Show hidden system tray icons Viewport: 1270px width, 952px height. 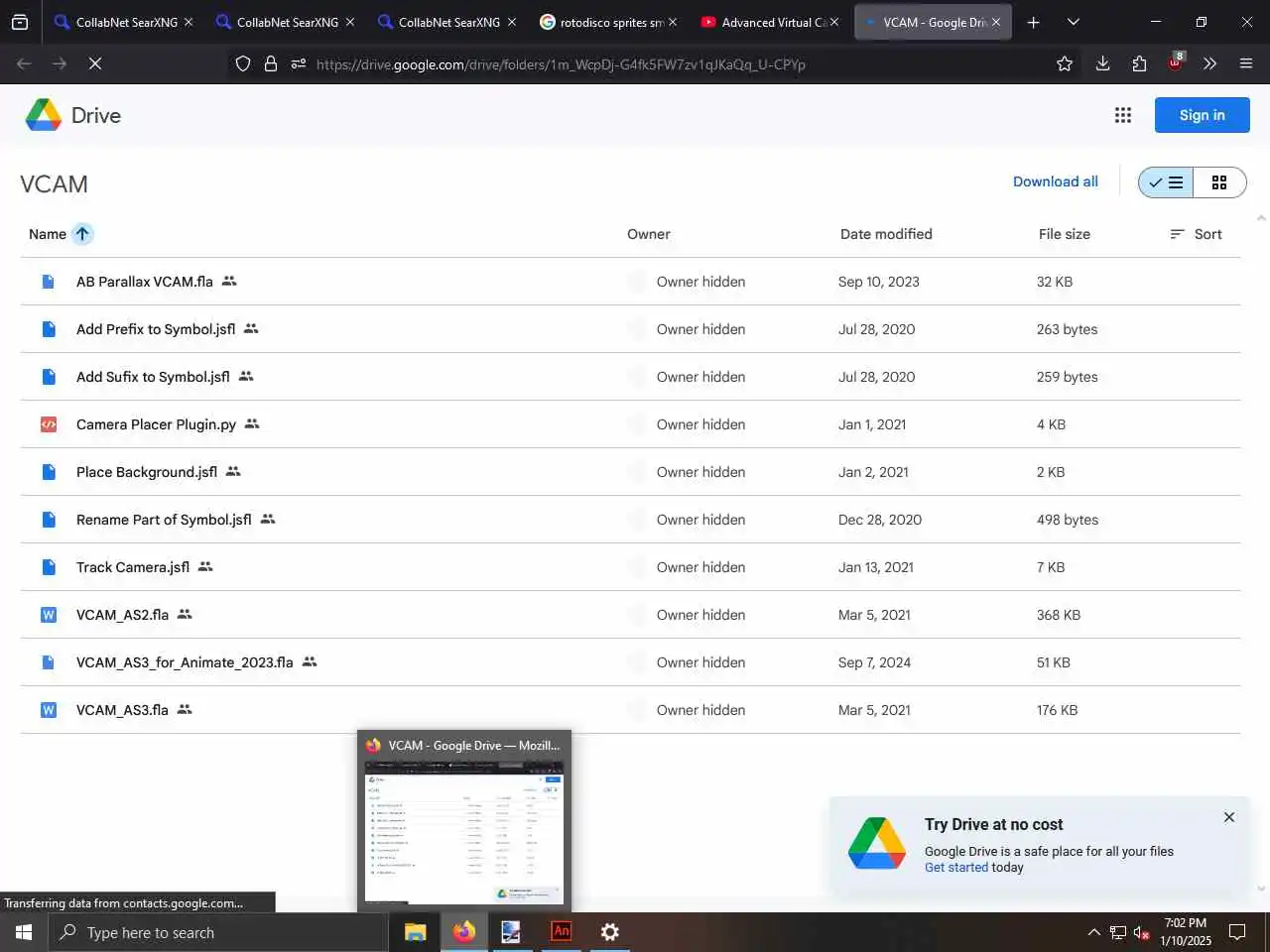(x=1093, y=932)
